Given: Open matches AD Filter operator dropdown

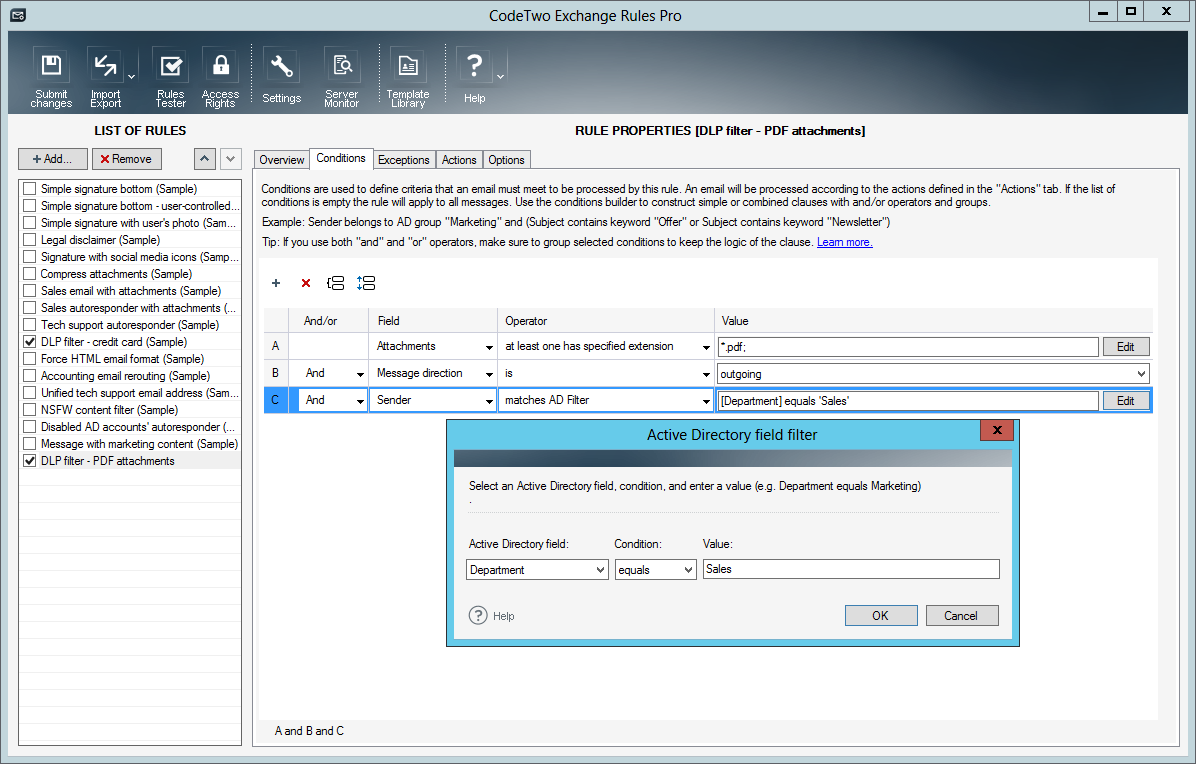Looking at the screenshot, I should [x=706, y=400].
